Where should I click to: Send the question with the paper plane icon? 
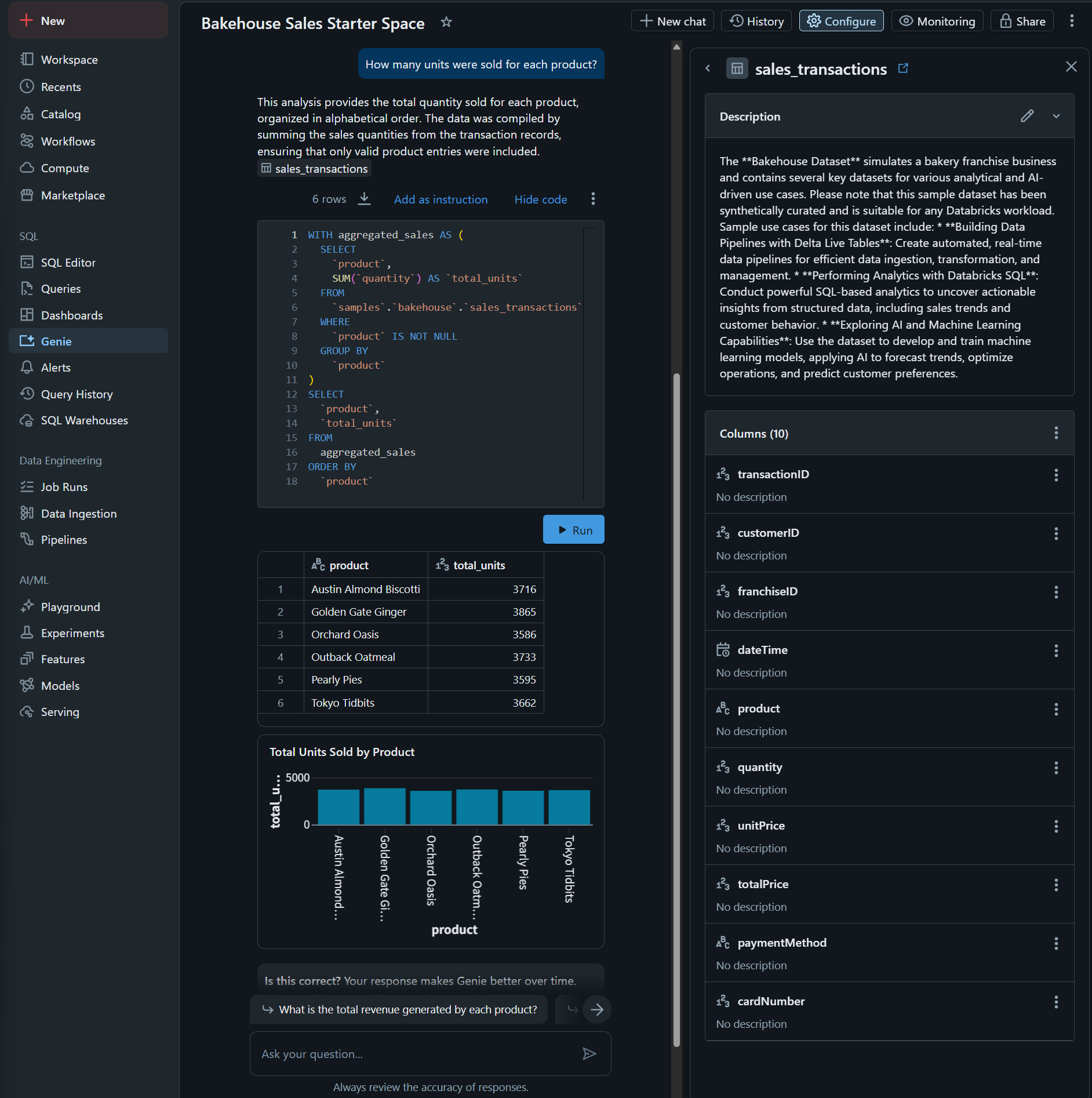(589, 1053)
